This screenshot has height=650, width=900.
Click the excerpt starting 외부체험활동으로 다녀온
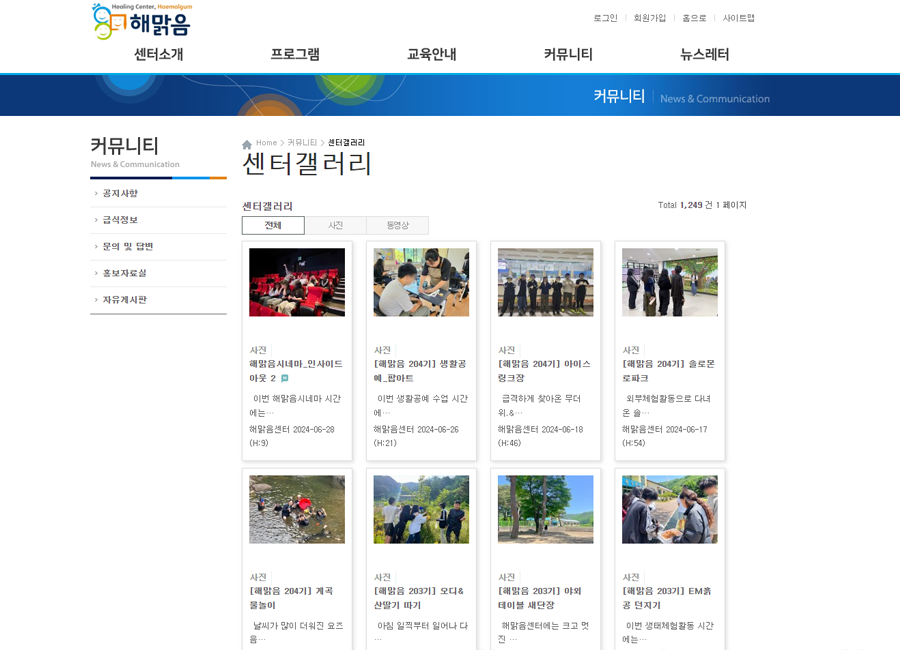pos(666,405)
